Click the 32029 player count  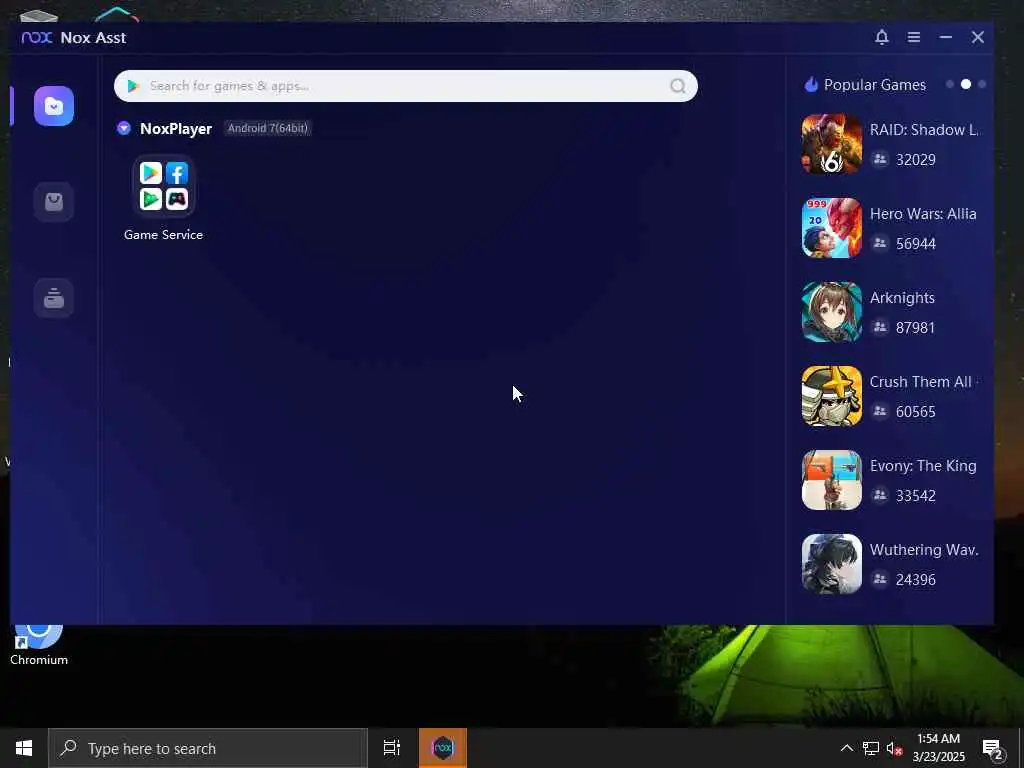click(x=916, y=159)
